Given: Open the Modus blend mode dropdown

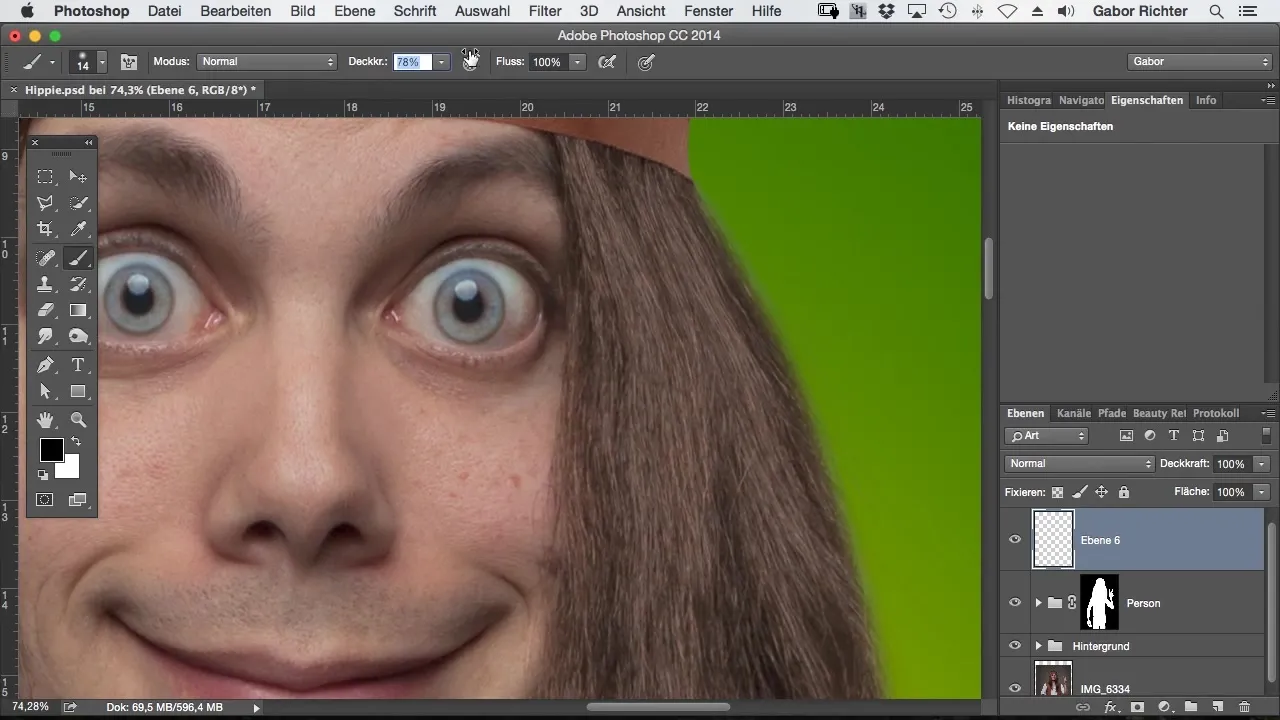Looking at the screenshot, I should (267, 62).
